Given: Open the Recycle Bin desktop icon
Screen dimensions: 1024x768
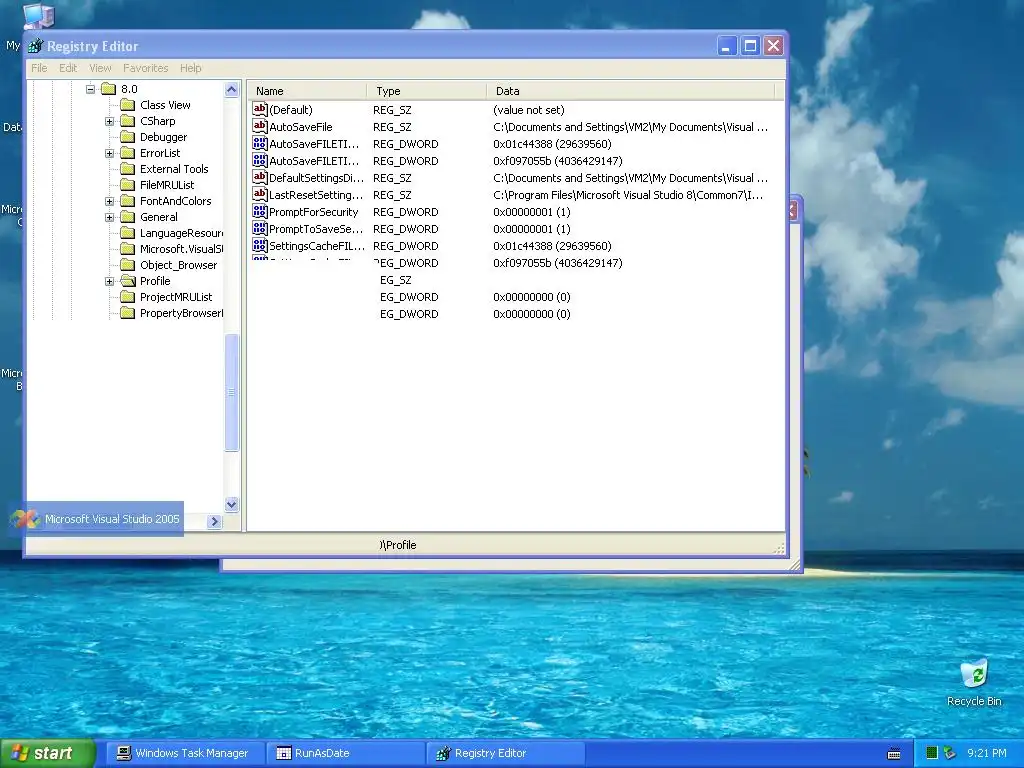Looking at the screenshot, I should 974,674.
